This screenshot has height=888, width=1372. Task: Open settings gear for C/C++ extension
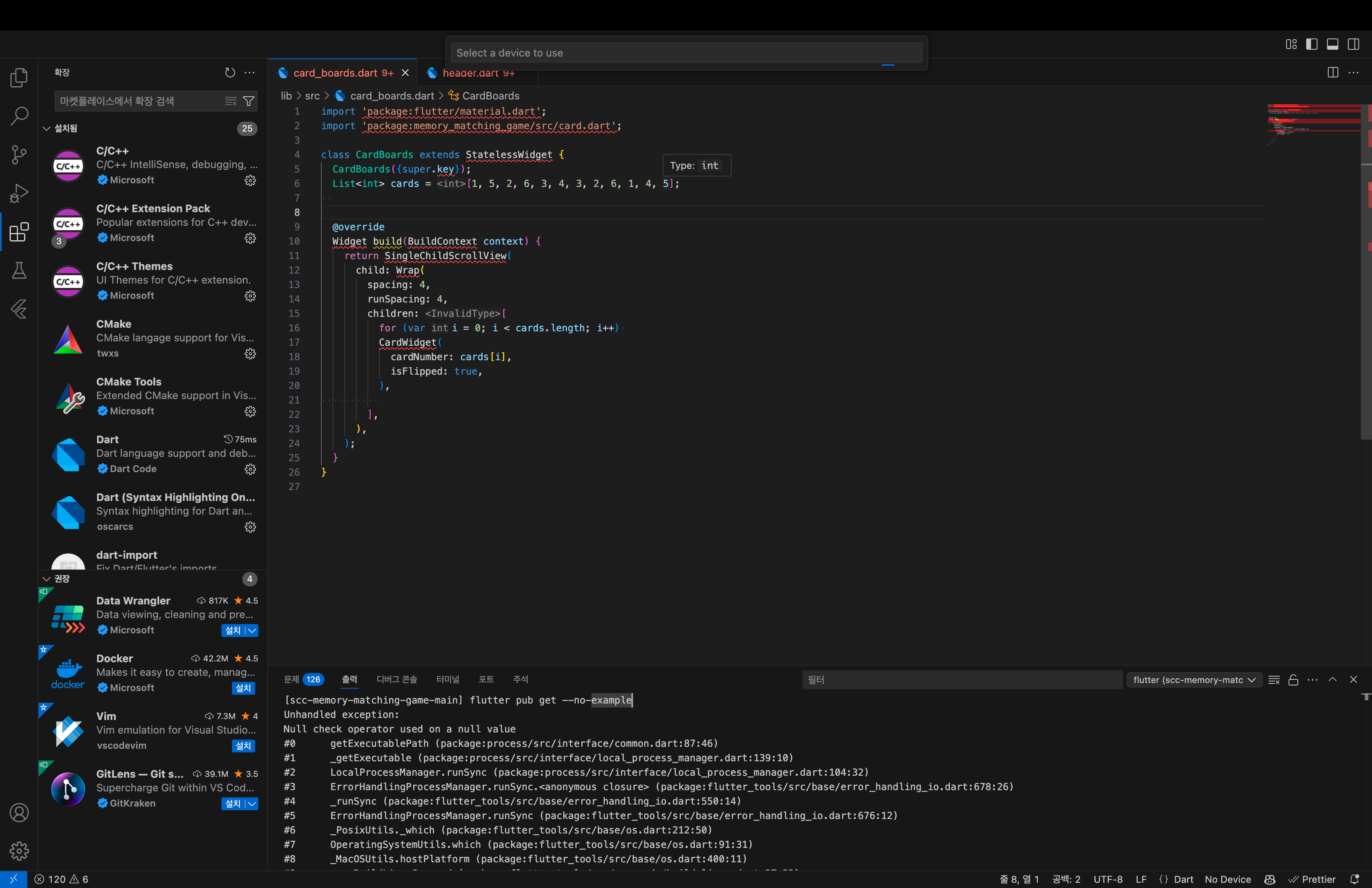[x=250, y=180]
